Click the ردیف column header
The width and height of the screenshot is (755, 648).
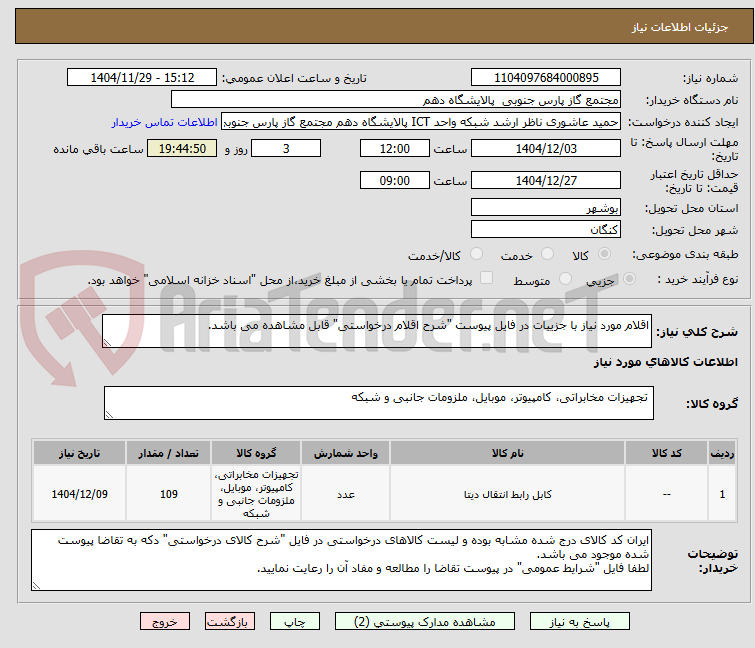[x=722, y=453]
